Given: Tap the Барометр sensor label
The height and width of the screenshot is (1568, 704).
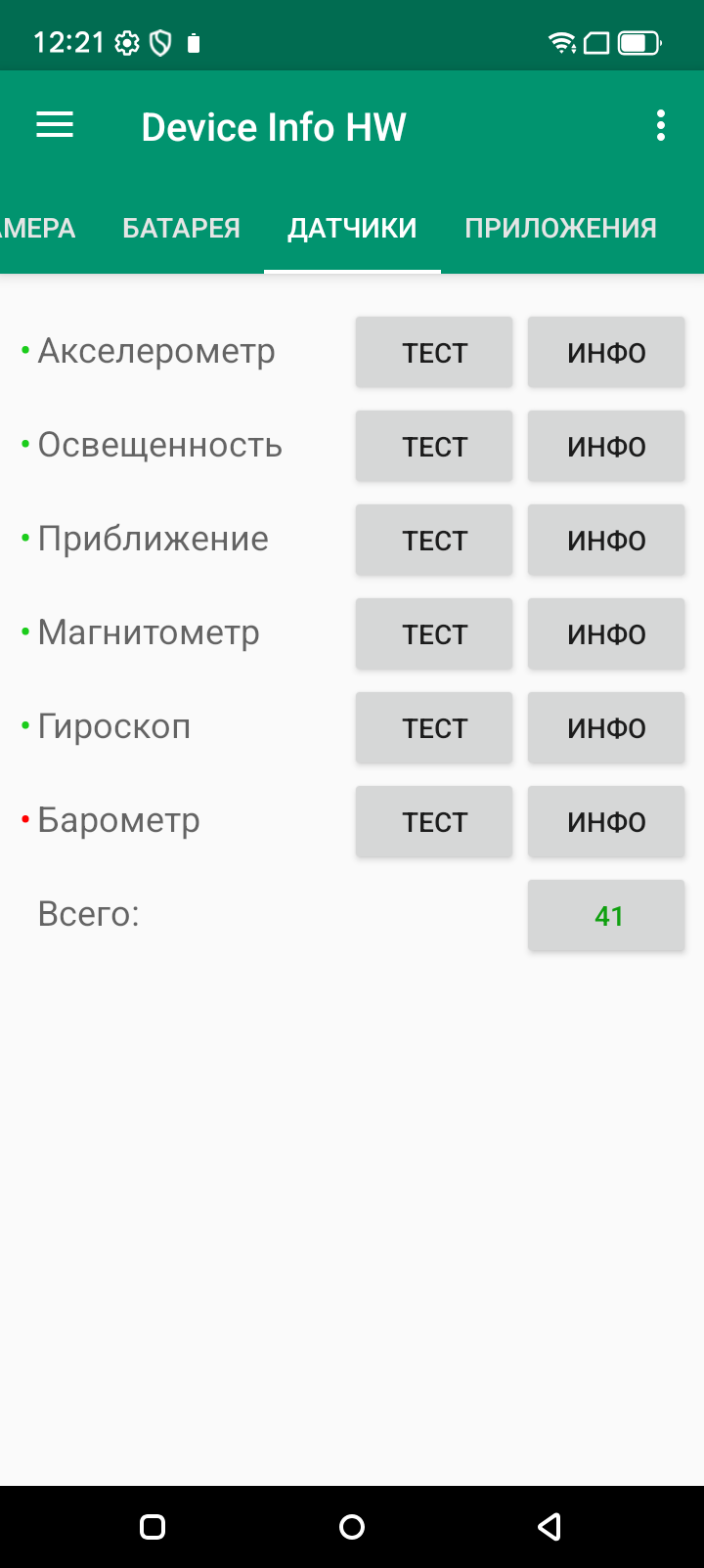Looking at the screenshot, I should [x=118, y=821].
